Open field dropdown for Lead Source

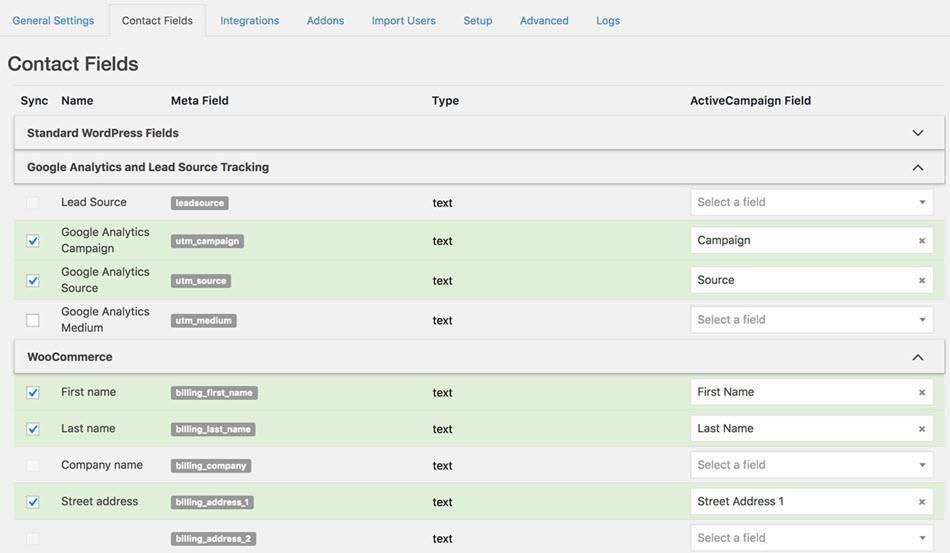pos(811,202)
